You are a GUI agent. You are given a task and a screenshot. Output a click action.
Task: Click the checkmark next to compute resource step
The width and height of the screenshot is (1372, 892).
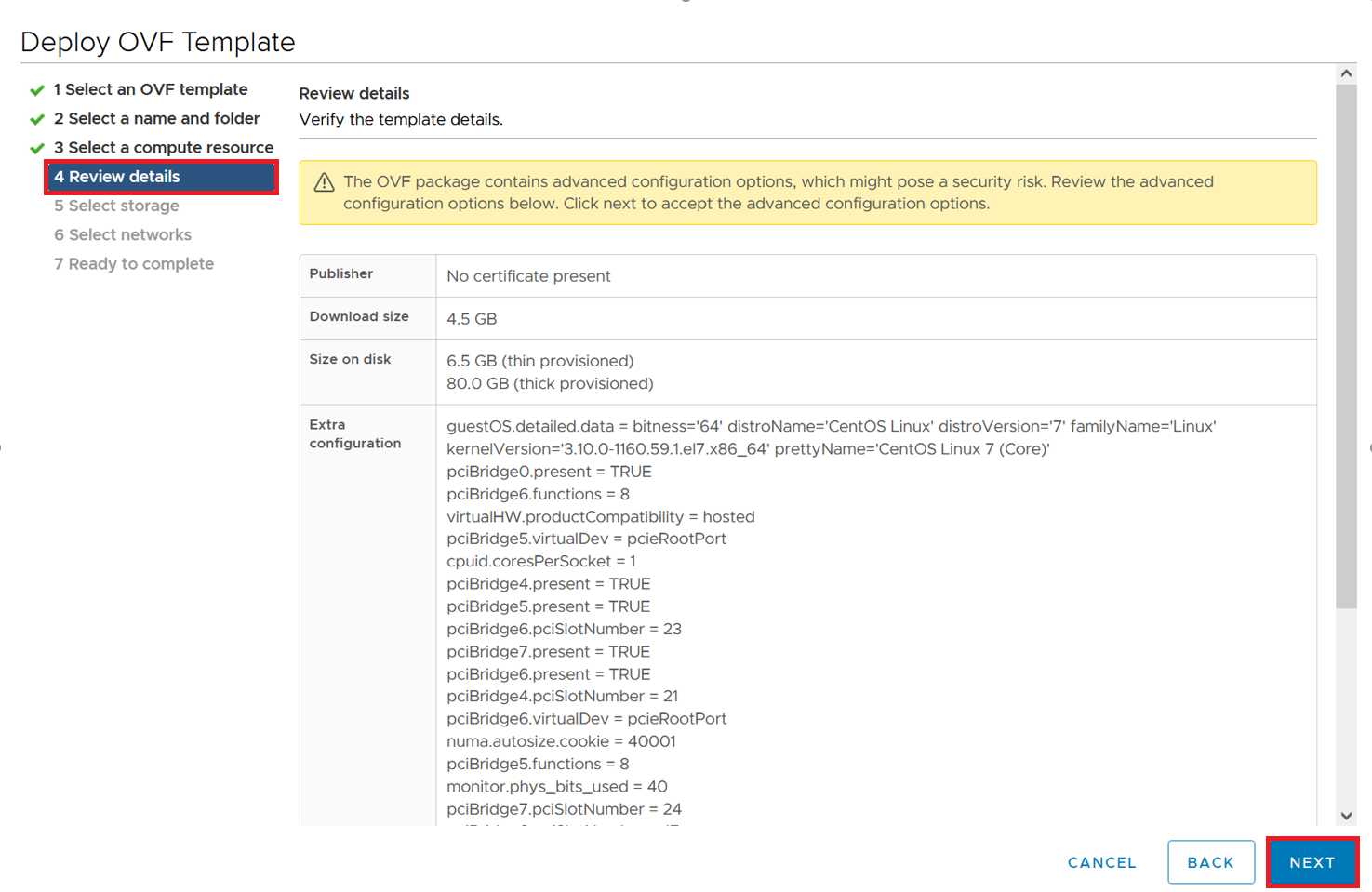[37, 148]
